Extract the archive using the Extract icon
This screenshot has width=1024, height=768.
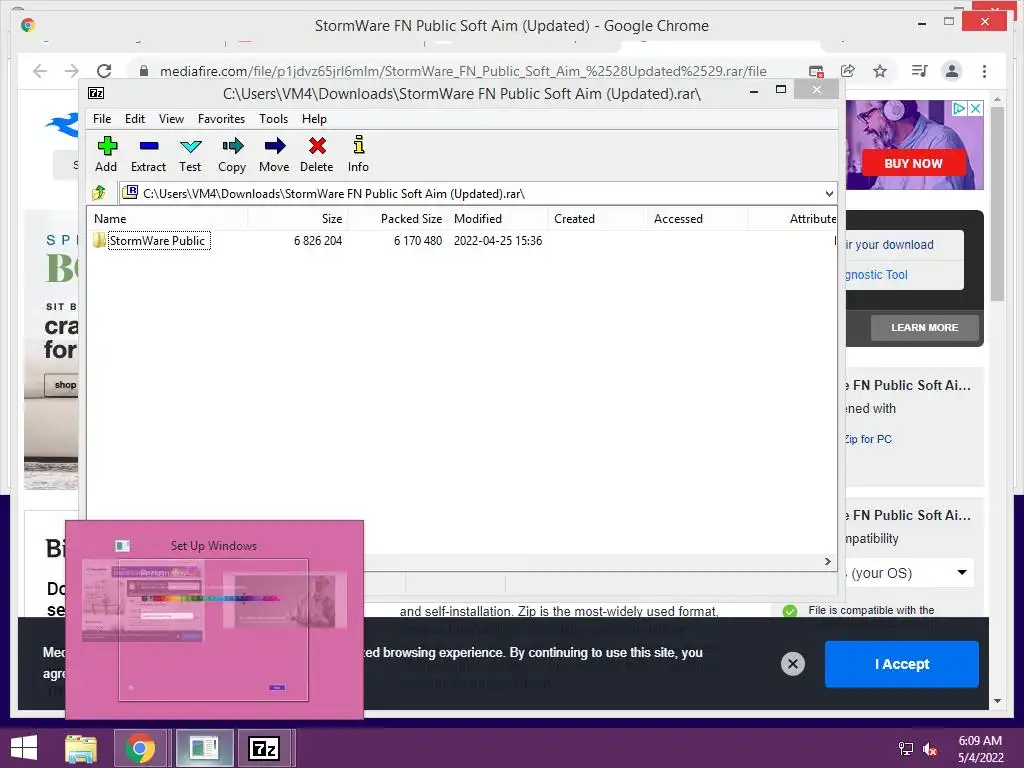[x=148, y=154]
